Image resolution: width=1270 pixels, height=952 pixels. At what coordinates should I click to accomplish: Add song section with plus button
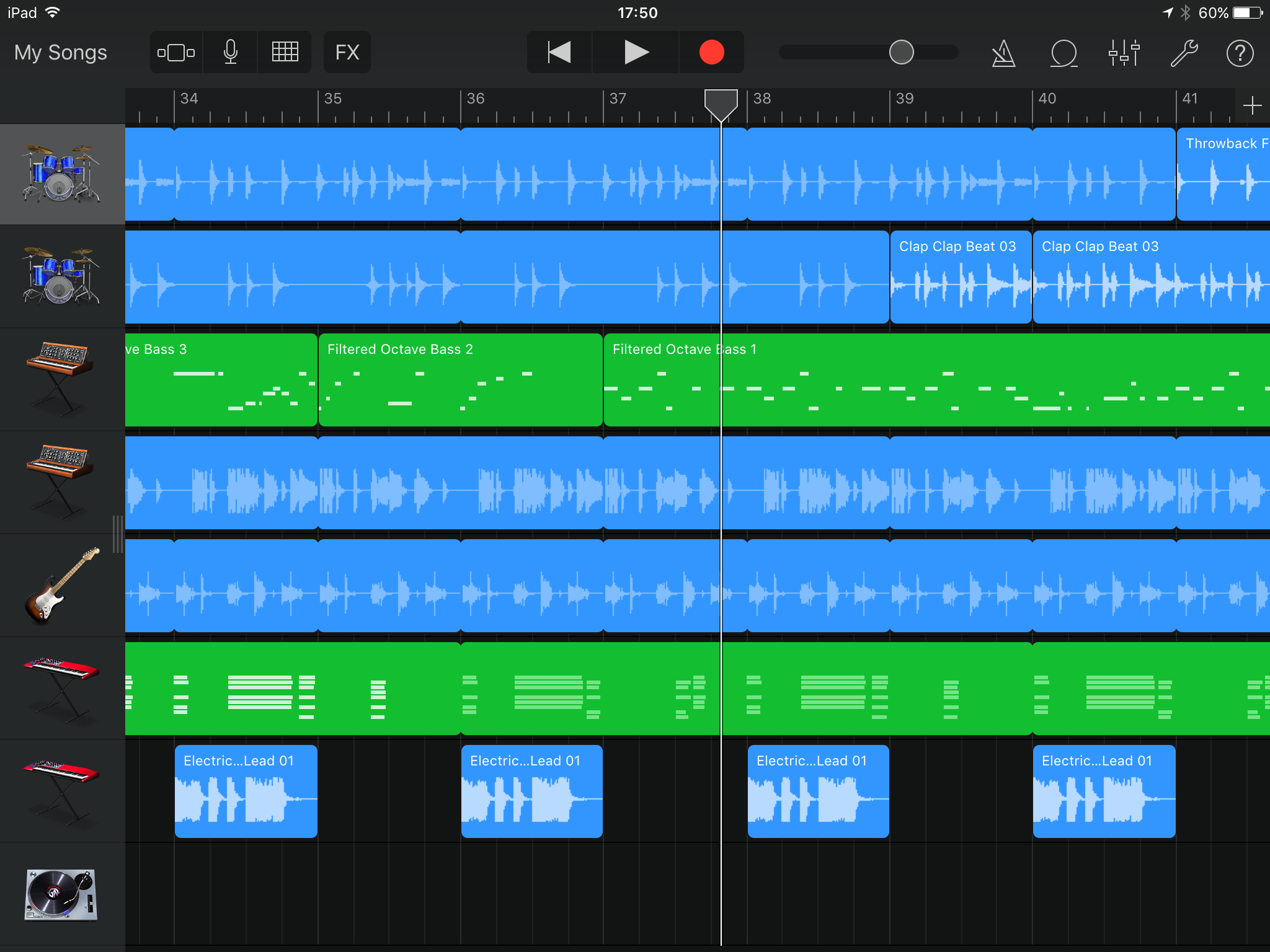1253,105
